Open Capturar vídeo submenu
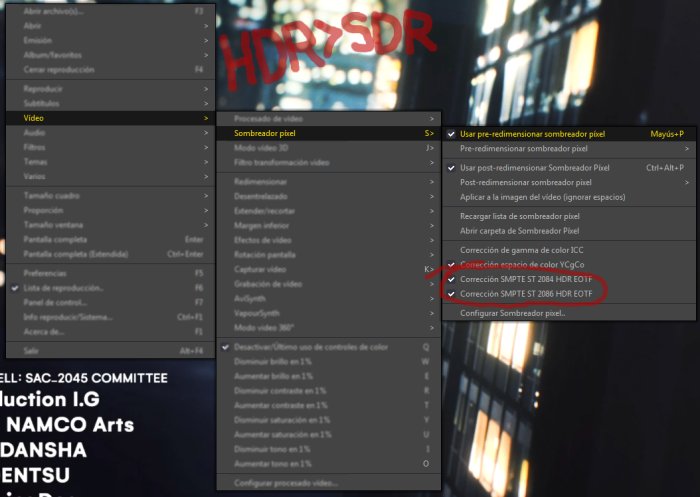Viewport: 700px width, 497px height. (x=329, y=269)
